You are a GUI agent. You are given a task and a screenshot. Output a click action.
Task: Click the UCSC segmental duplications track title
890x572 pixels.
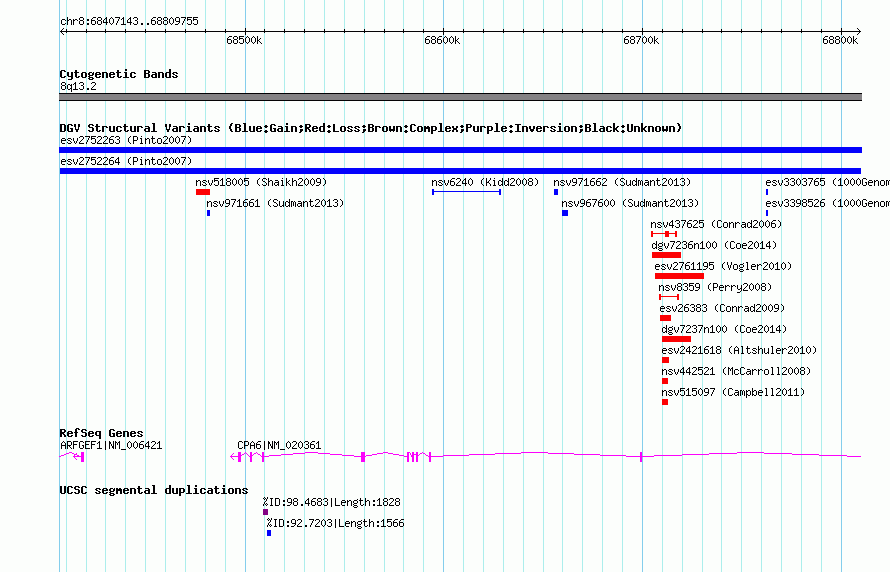click(x=154, y=490)
